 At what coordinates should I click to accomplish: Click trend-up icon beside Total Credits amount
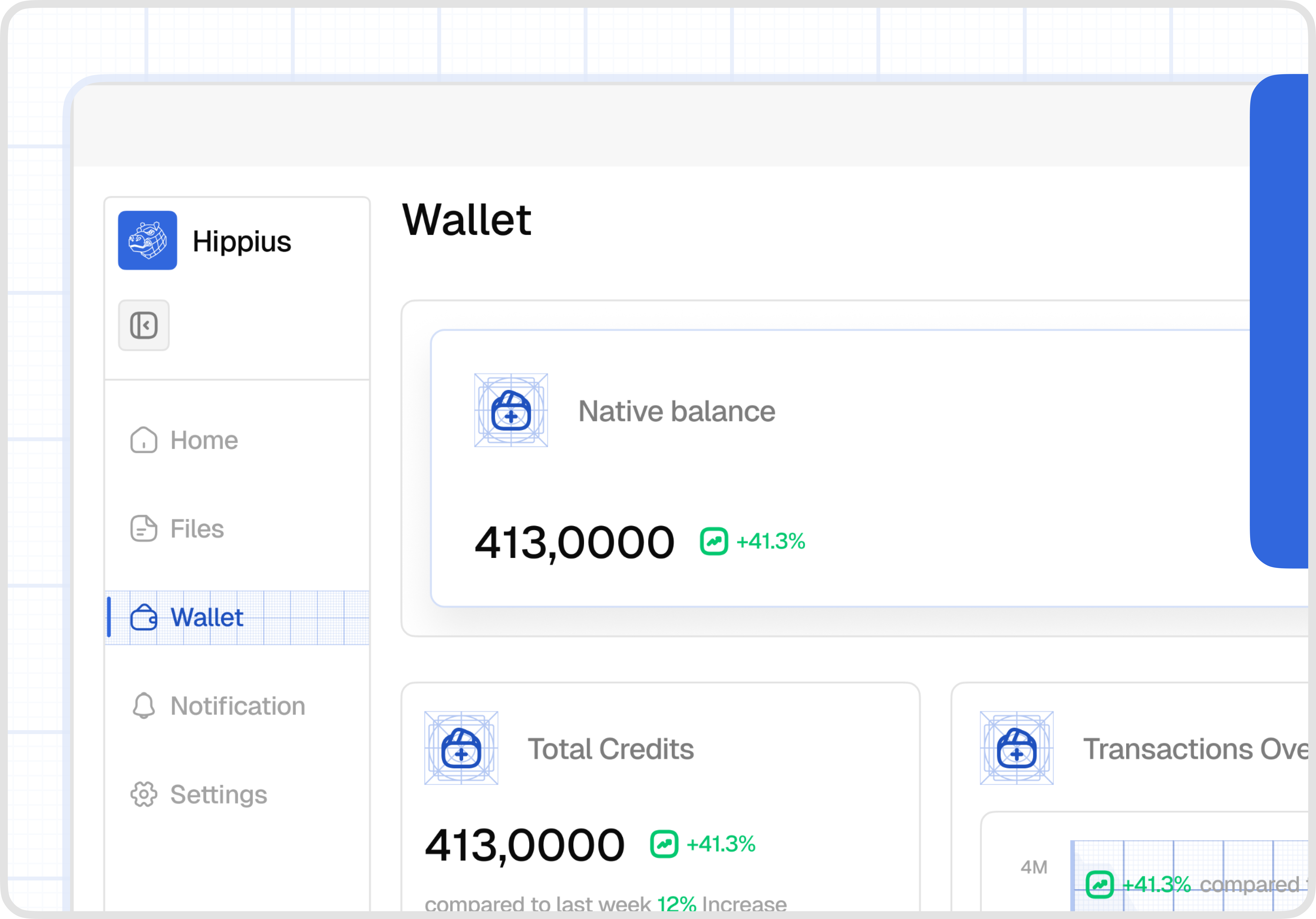pos(664,844)
